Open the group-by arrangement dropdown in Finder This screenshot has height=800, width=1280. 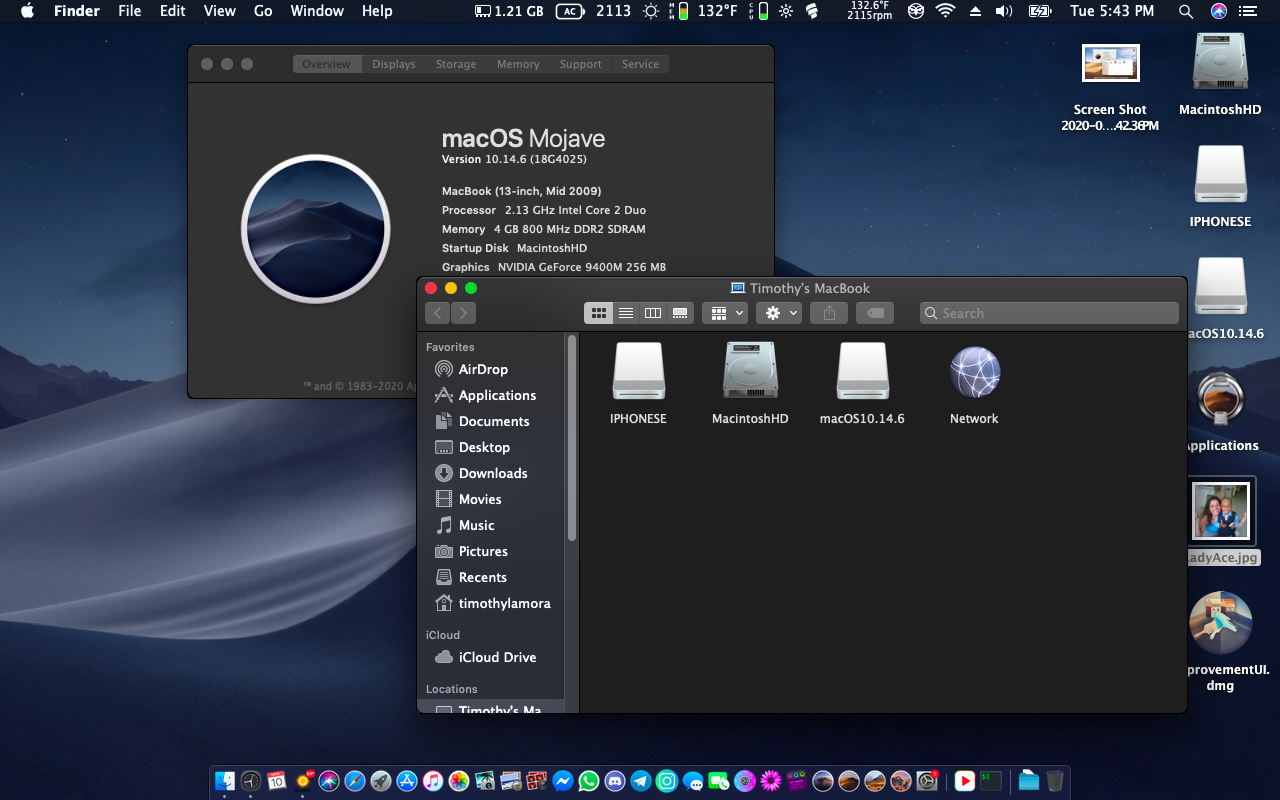coord(725,313)
